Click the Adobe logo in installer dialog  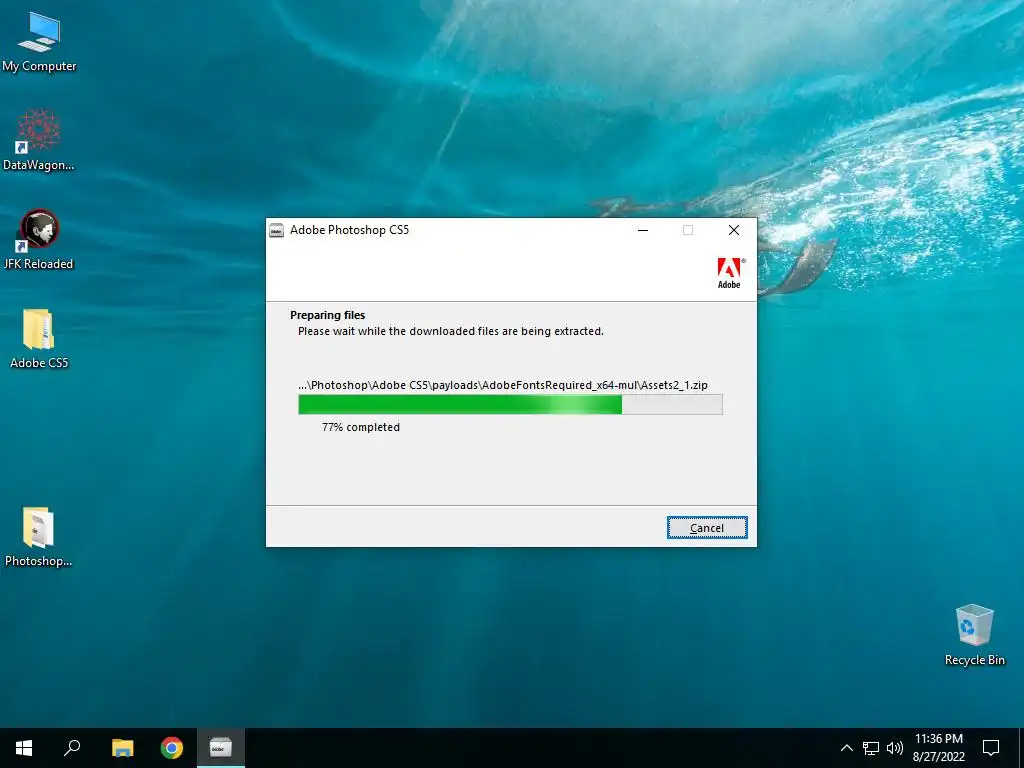coord(730,273)
